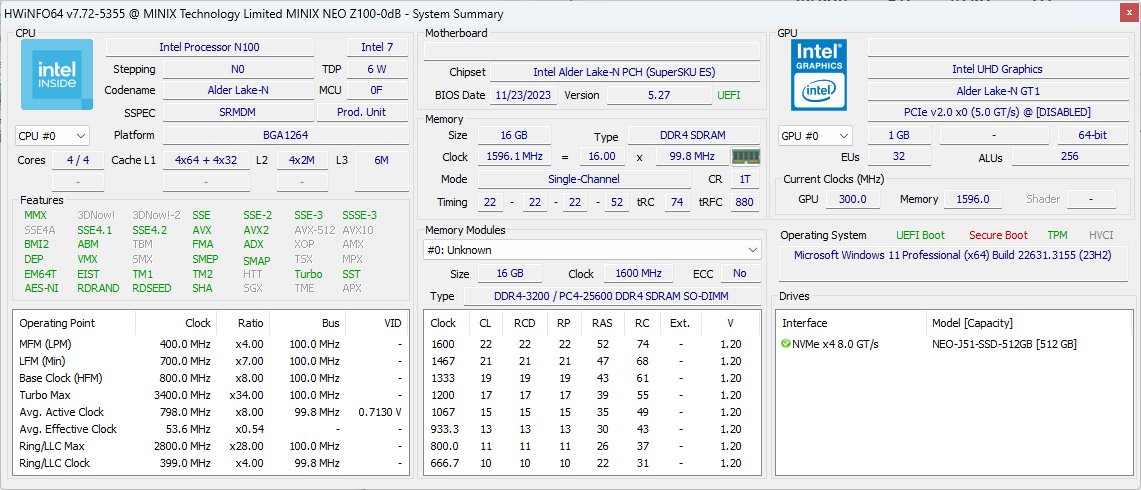Viewport: 1141px width, 490px height.
Task: Click the PCIe v2.0 x0 DISABLED field
Action: point(997,112)
